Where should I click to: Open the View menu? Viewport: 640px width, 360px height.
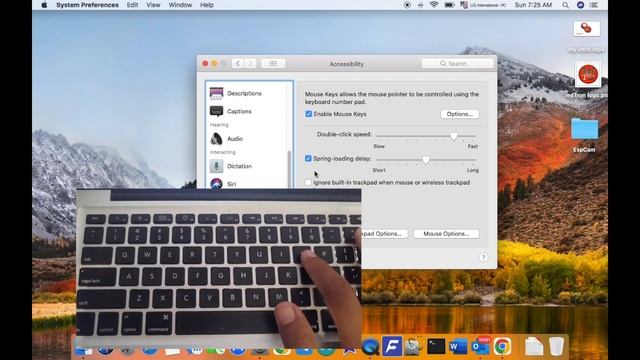tap(153, 5)
